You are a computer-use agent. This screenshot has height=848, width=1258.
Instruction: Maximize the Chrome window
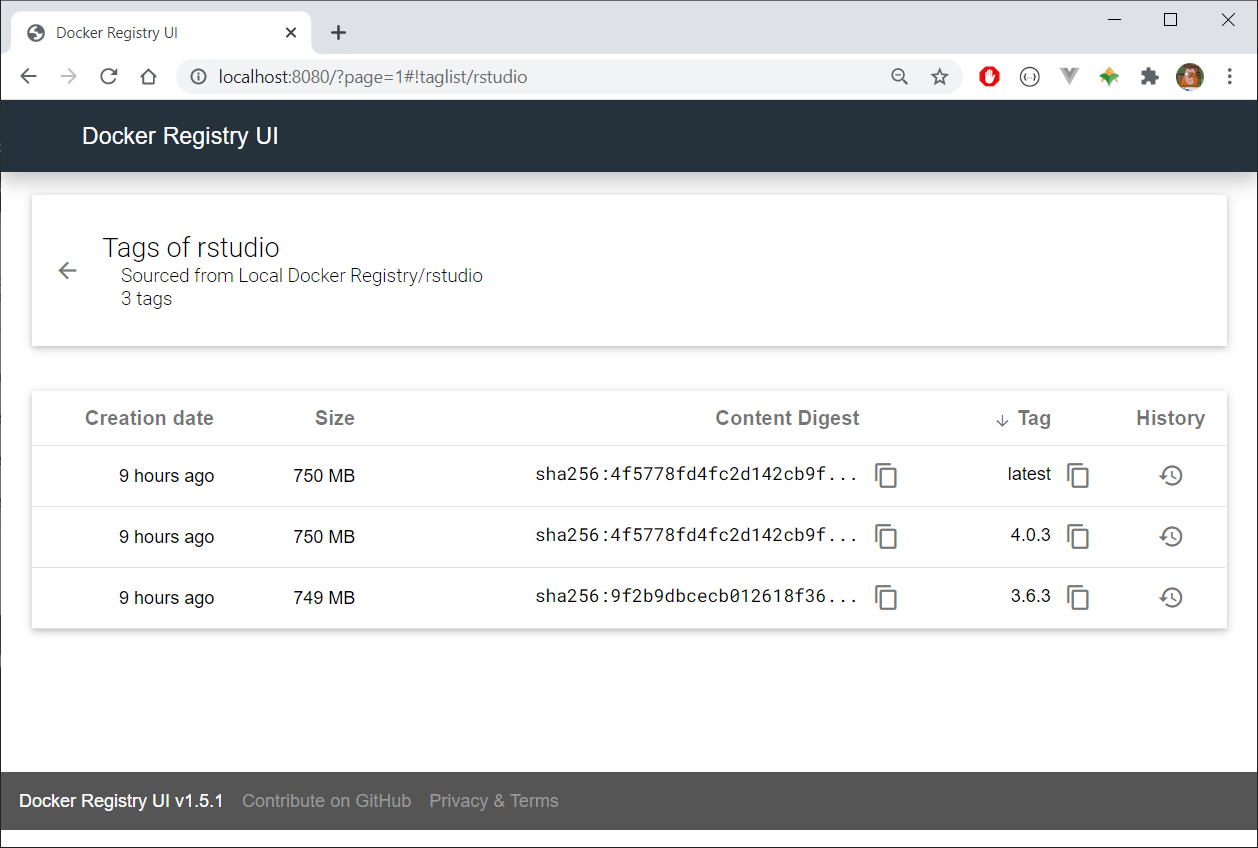(x=1171, y=19)
